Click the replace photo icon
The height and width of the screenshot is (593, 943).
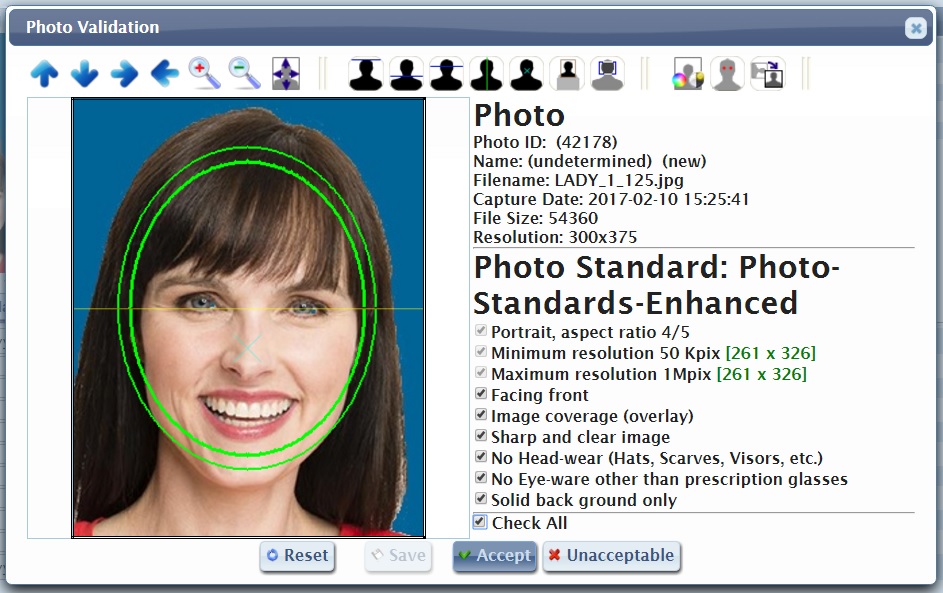[x=767, y=74]
